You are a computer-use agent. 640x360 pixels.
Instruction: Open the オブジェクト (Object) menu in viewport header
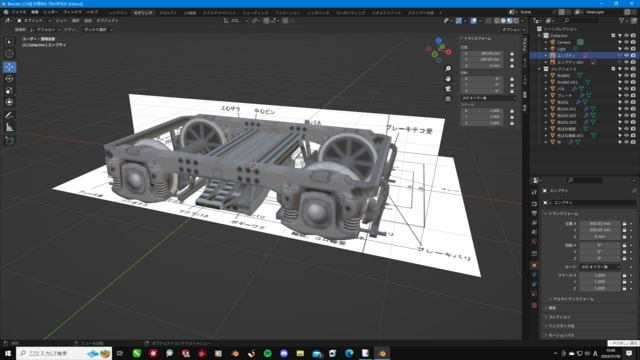(x=107, y=20)
